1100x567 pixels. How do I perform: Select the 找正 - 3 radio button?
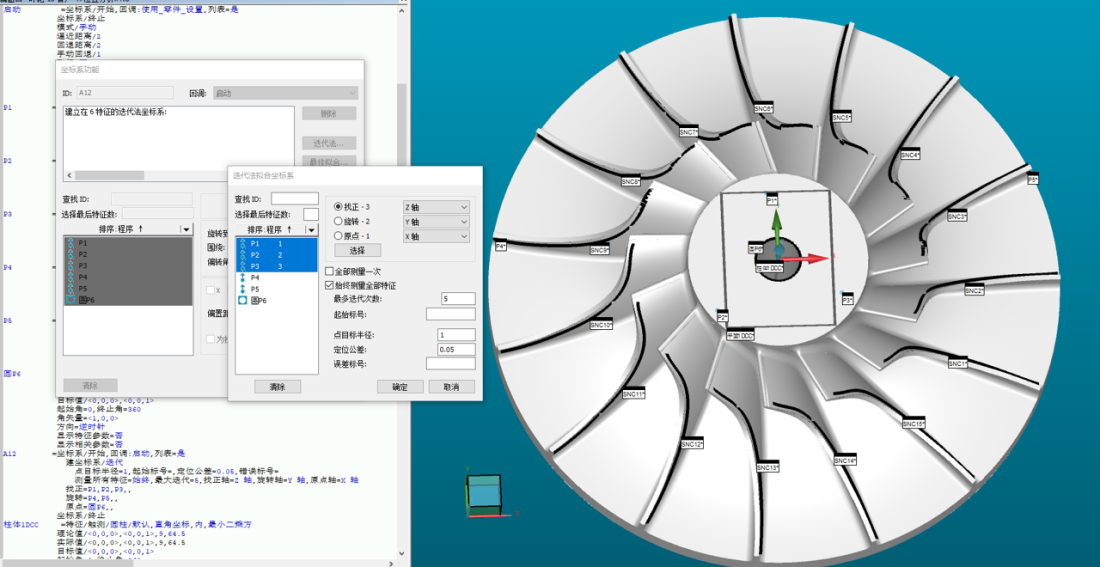tap(338, 207)
